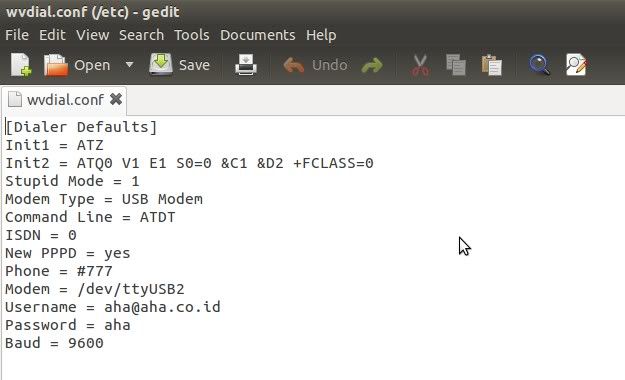Close the wvdial.conf tab
This screenshot has height=380, width=625.
point(116,99)
